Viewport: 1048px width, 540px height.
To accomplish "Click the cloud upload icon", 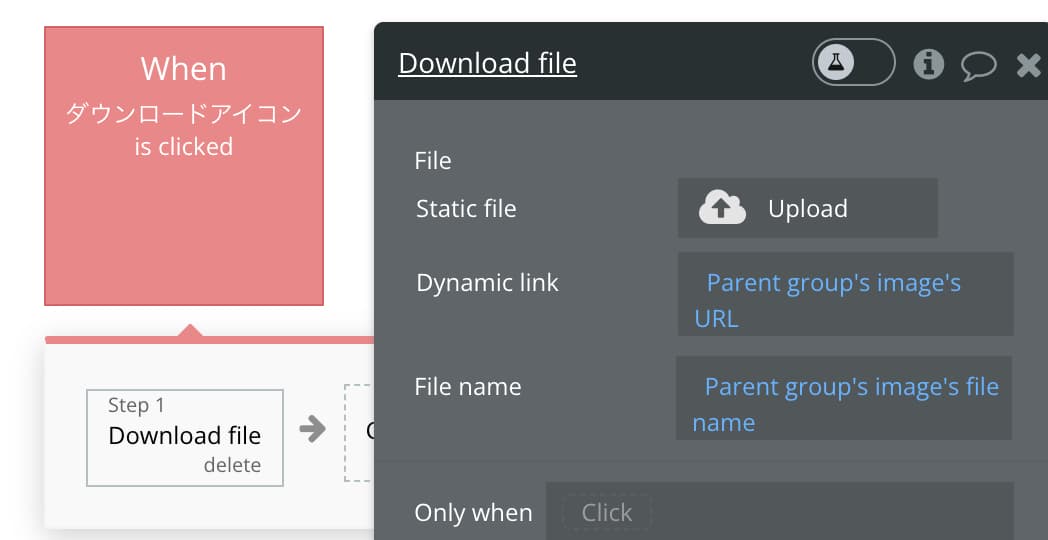I will tap(722, 207).
